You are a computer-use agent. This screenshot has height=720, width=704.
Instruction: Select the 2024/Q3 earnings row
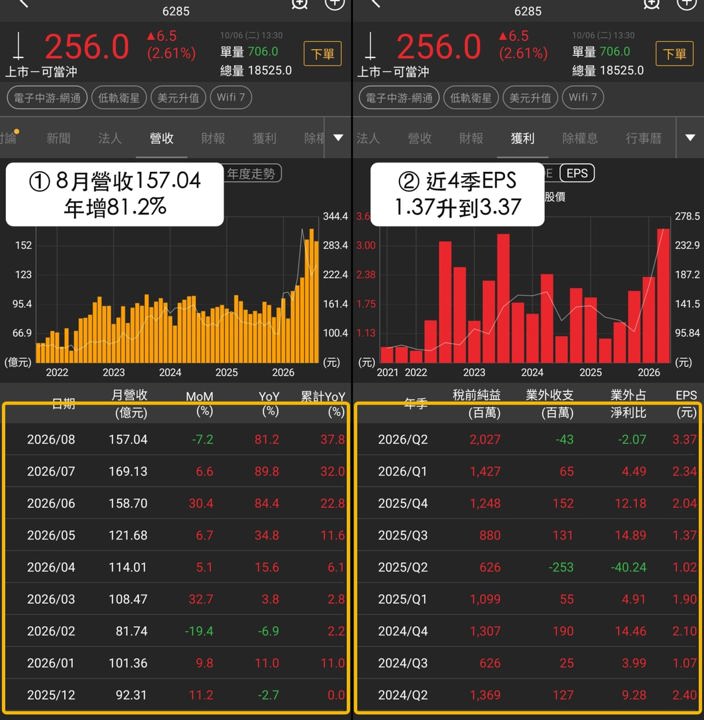528,663
